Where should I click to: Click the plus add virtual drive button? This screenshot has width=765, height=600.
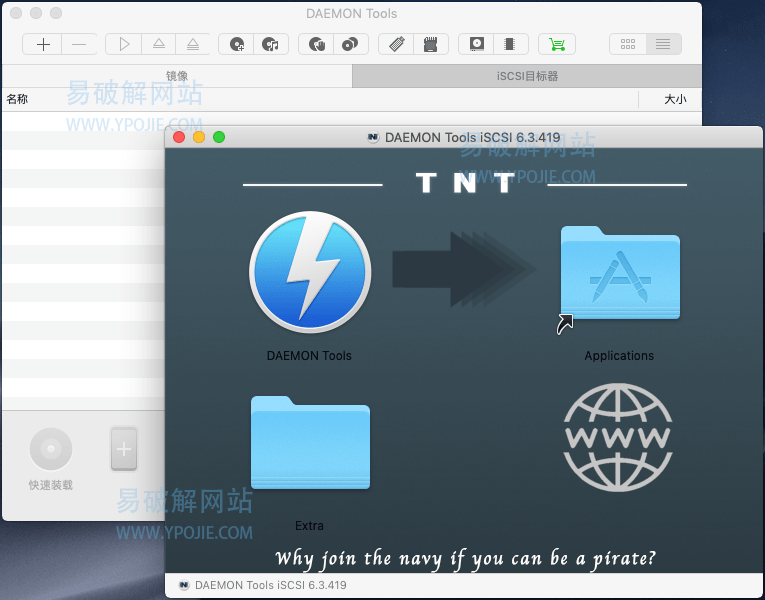(124, 449)
